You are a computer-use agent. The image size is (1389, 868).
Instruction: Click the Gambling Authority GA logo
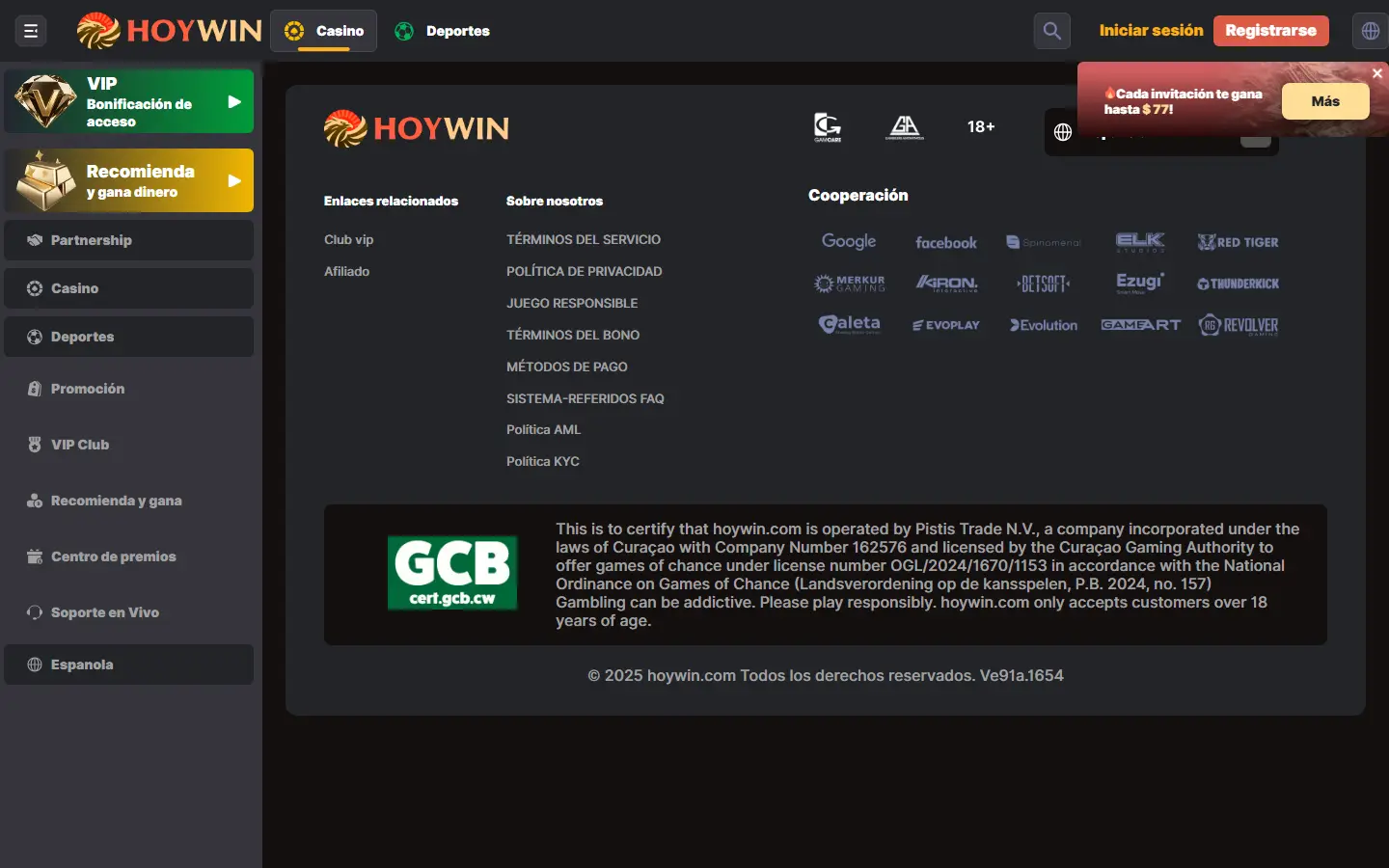pos(905,127)
